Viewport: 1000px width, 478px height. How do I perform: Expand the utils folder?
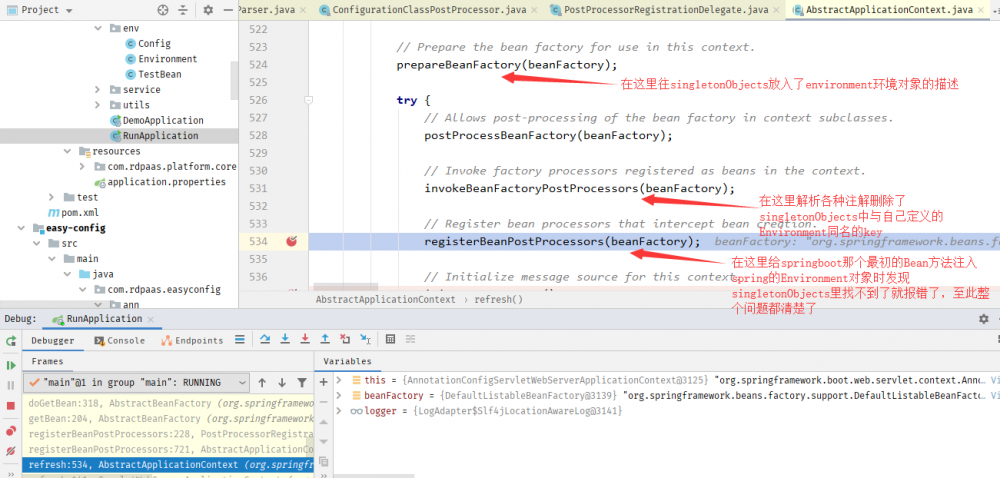point(98,105)
